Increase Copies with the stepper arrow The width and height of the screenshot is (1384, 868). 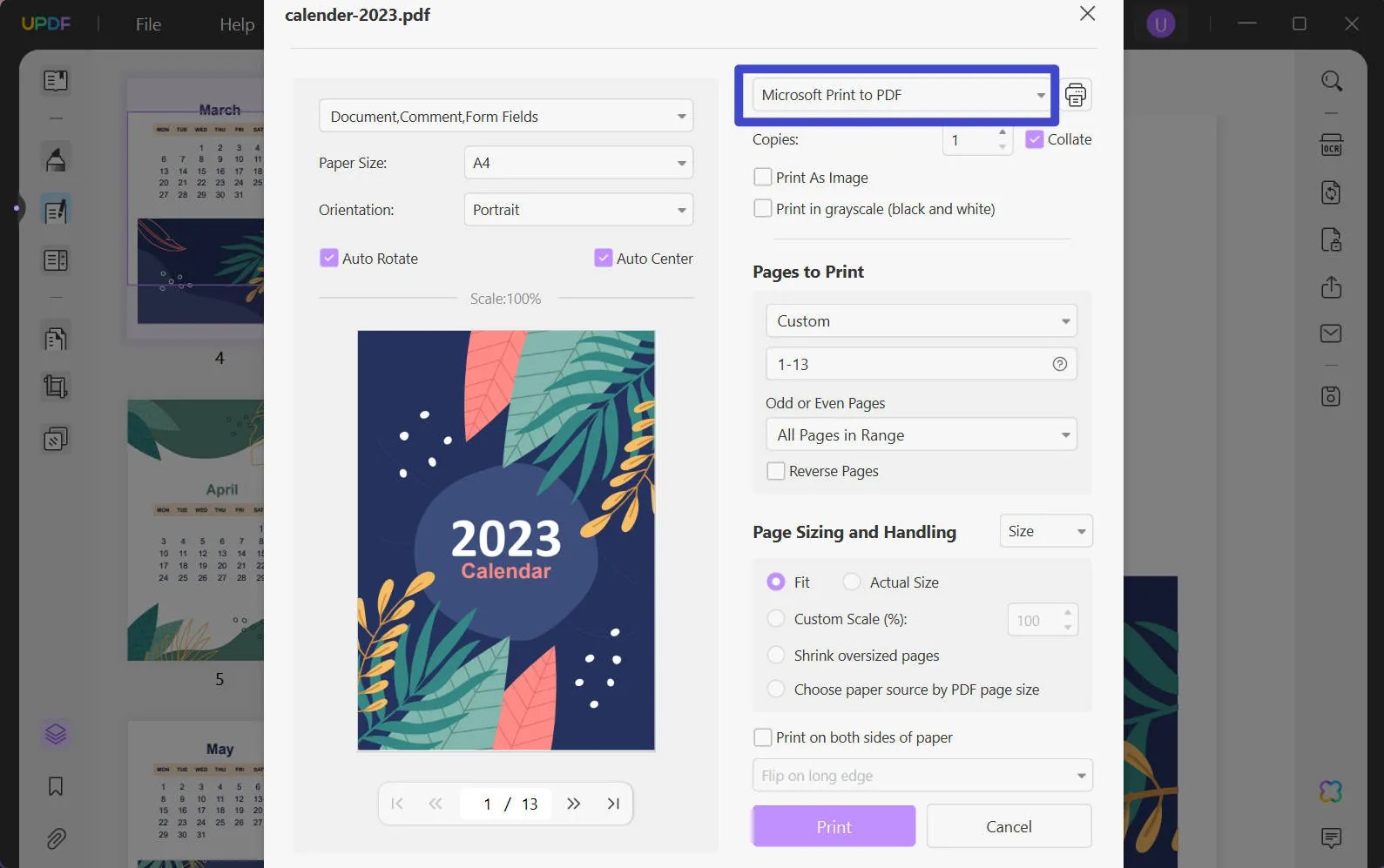point(1003,133)
